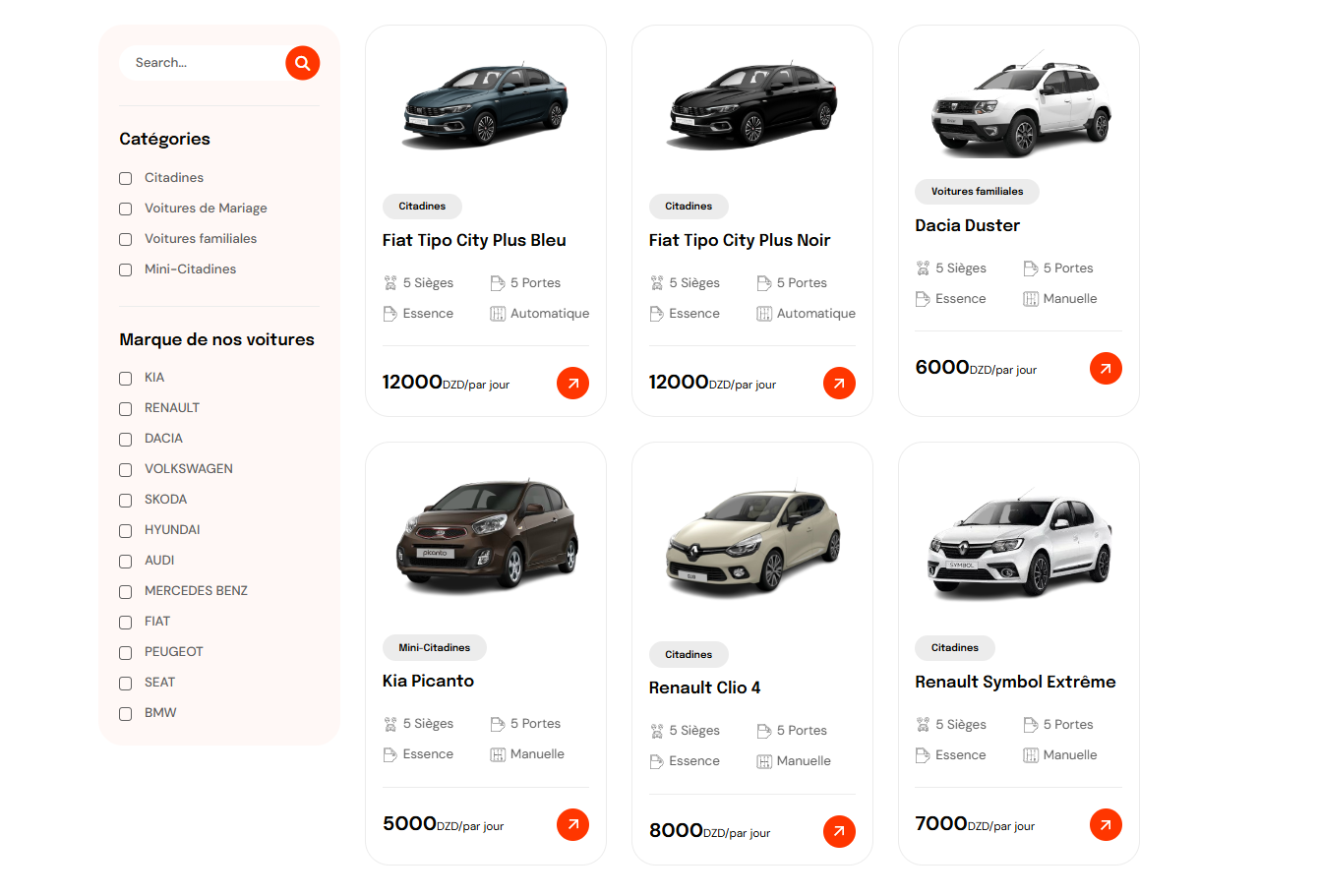This screenshot has width=1318, height=896.
Task: Click the Renault Clio 4 arrow button
Action: (x=839, y=831)
